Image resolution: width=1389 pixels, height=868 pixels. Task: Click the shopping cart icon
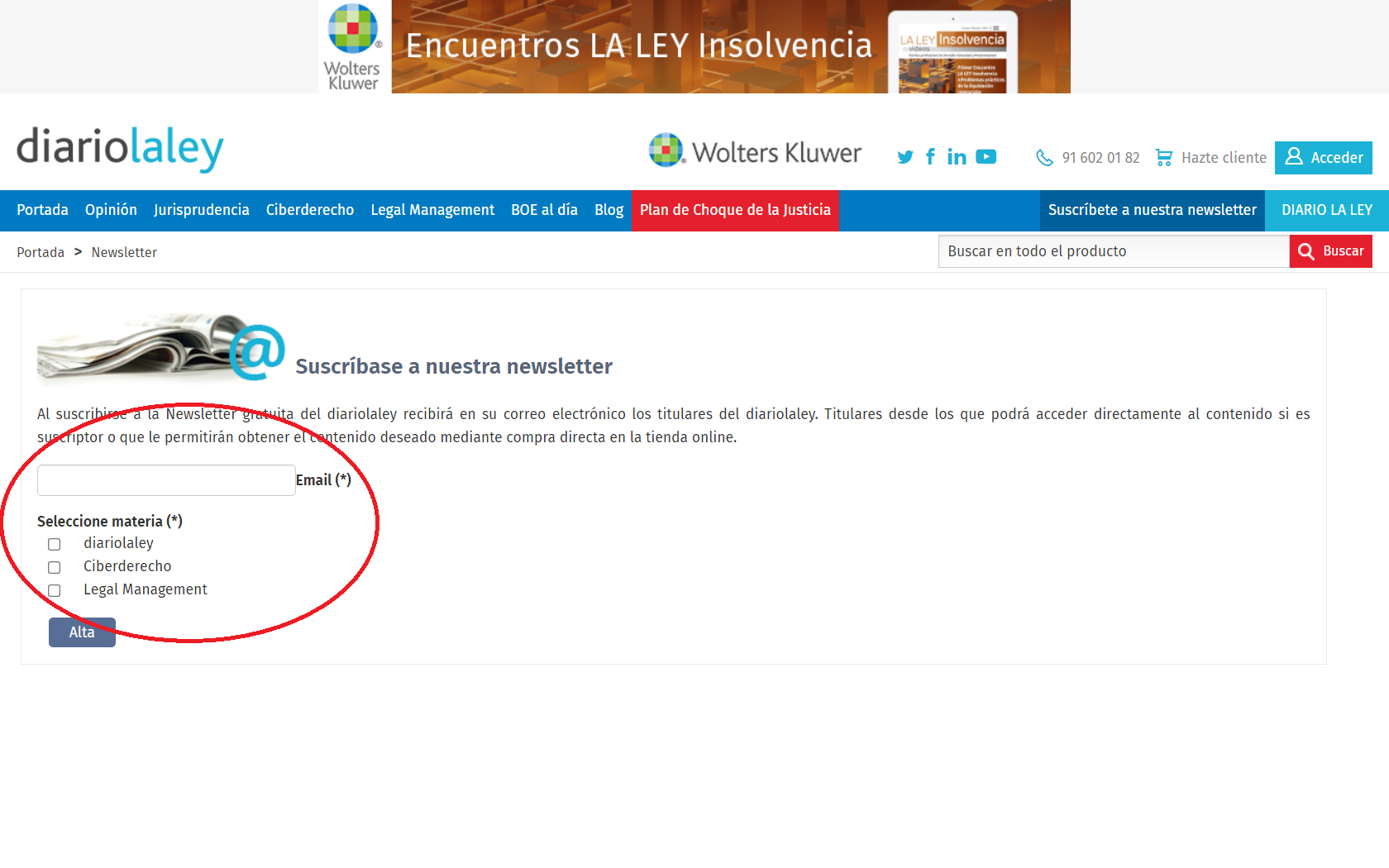point(1164,157)
